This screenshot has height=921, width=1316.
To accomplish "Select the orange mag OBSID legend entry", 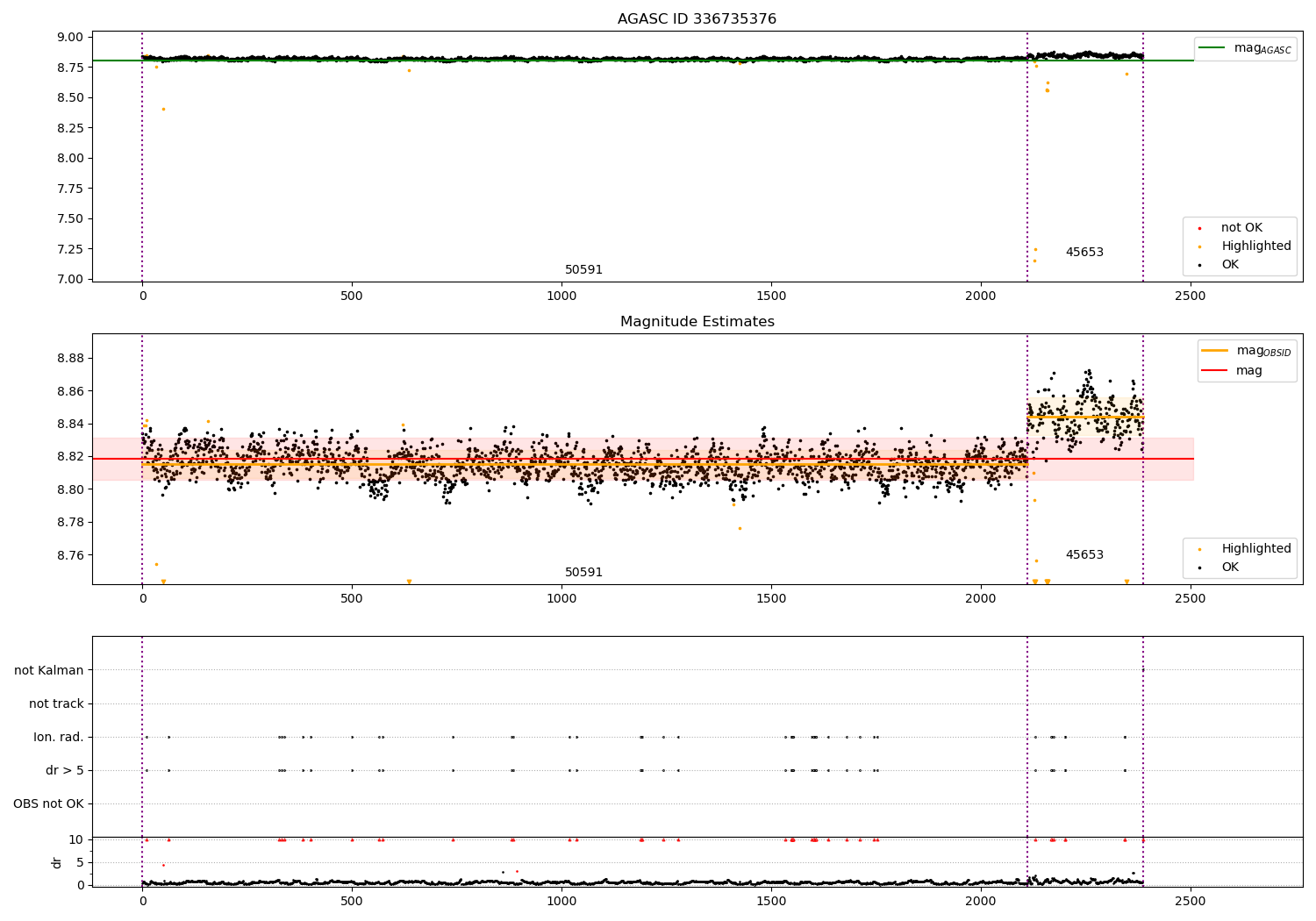I will [x=1246, y=351].
